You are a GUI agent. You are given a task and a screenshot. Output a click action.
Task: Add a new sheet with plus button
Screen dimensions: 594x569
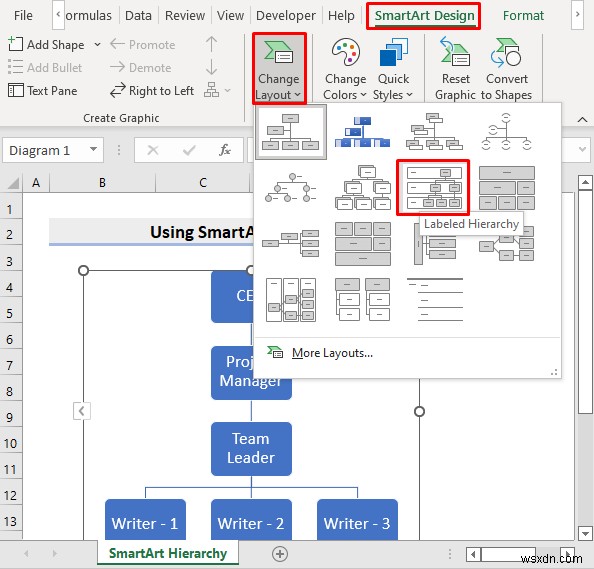280,554
